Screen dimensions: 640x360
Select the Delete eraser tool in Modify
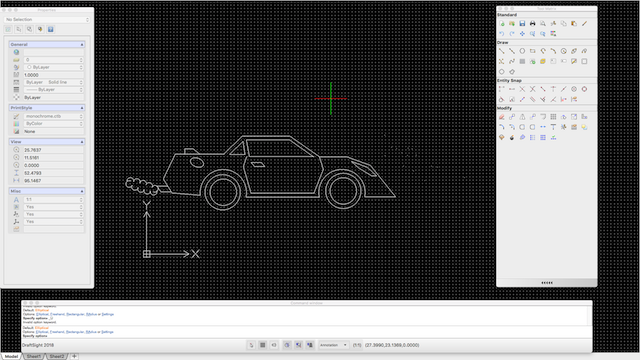pos(502,117)
